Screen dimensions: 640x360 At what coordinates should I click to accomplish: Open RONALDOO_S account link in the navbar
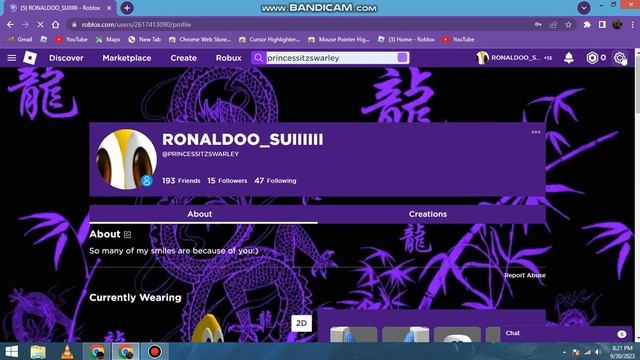pyautogui.click(x=514, y=58)
